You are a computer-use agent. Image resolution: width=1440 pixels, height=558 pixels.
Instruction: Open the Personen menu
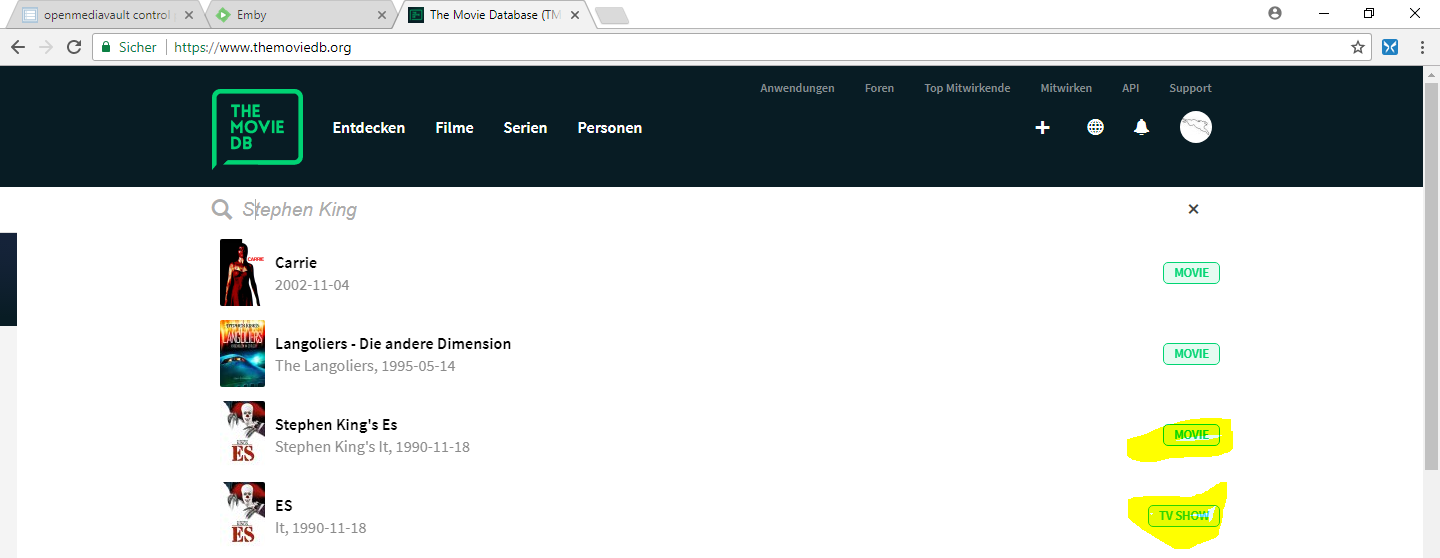[x=610, y=128]
